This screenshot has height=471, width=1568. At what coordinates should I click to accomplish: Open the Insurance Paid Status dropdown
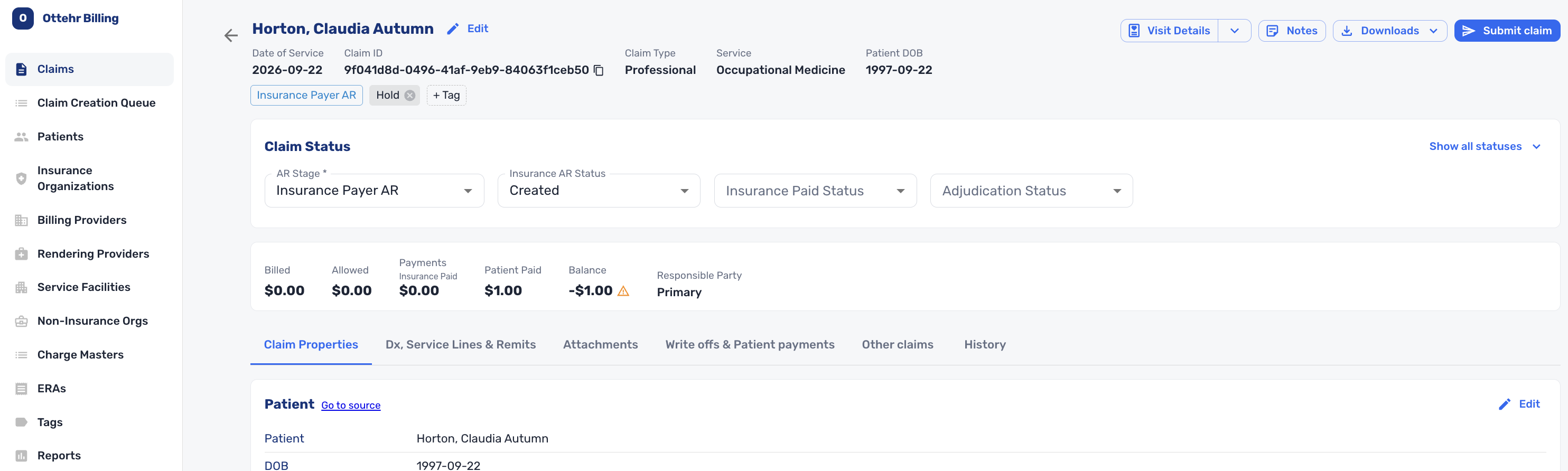pos(815,191)
